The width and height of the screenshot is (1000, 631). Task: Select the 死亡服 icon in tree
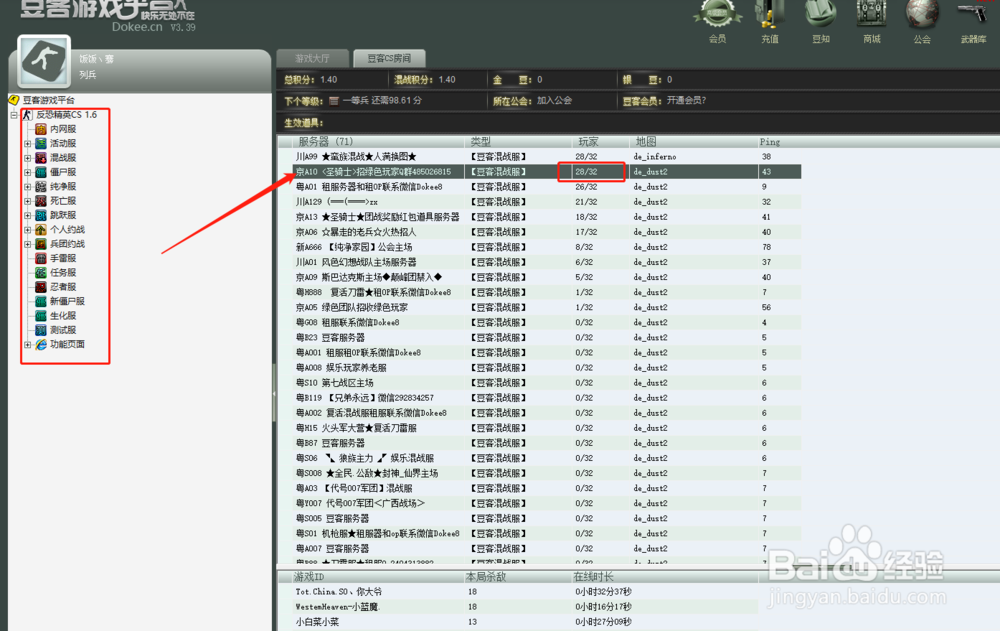click(x=41, y=201)
